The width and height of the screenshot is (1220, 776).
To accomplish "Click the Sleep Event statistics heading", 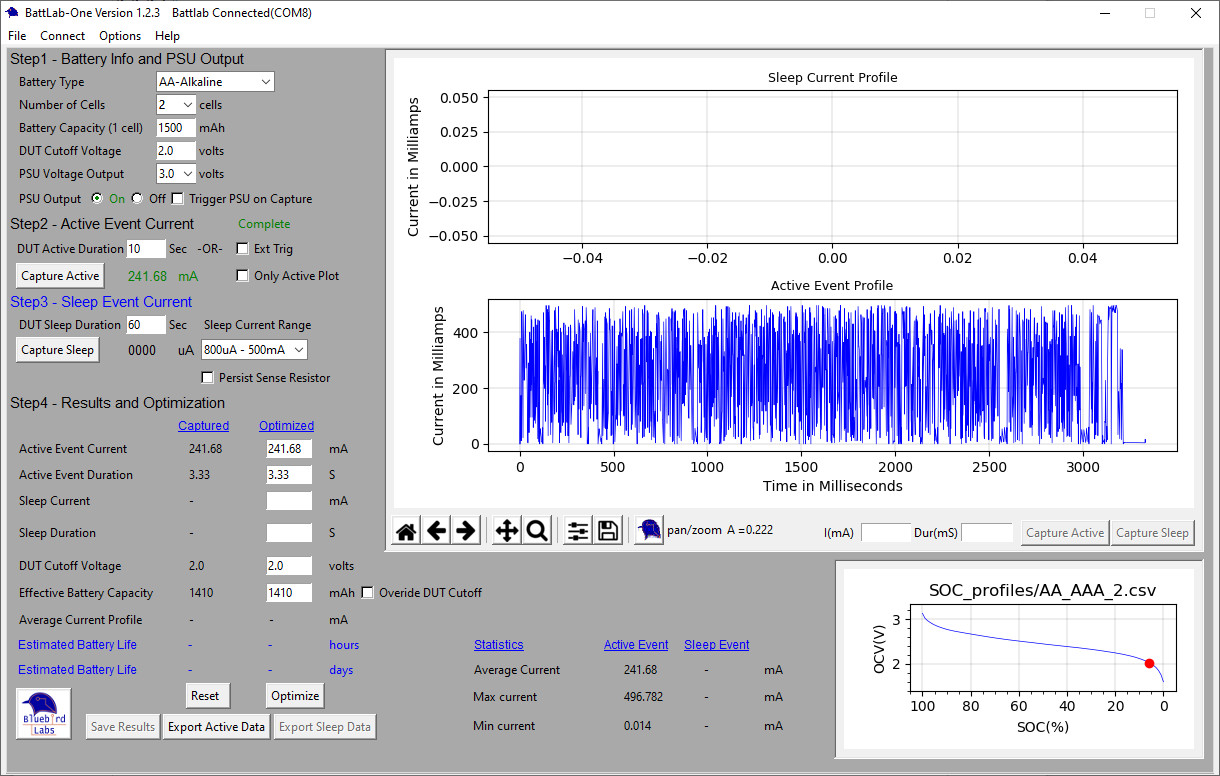I will [716, 645].
